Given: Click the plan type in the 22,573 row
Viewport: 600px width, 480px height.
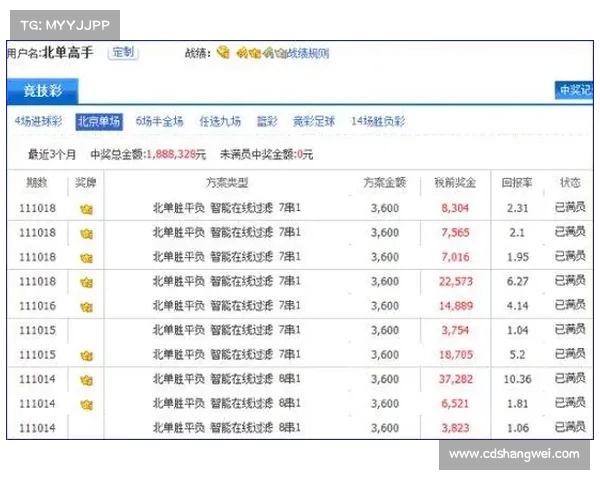Looking at the screenshot, I should click(x=227, y=282).
